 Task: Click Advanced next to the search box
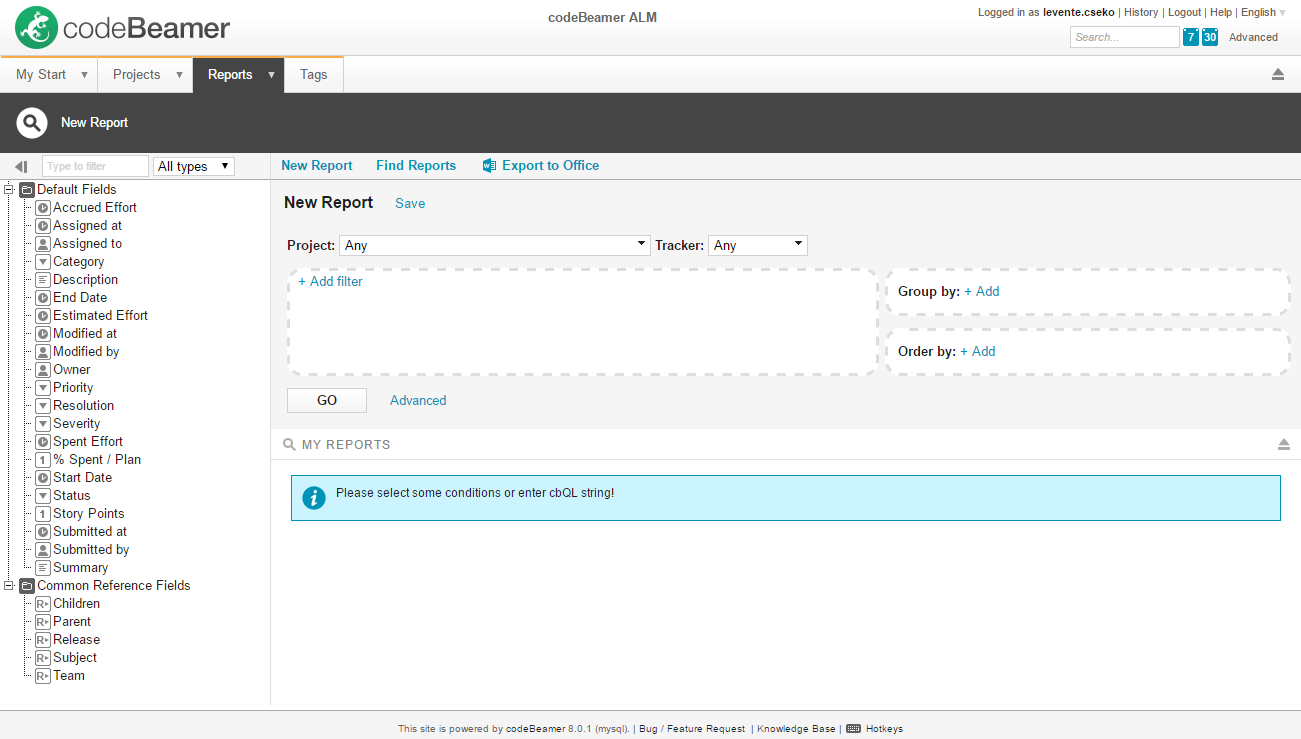coord(1254,38)
